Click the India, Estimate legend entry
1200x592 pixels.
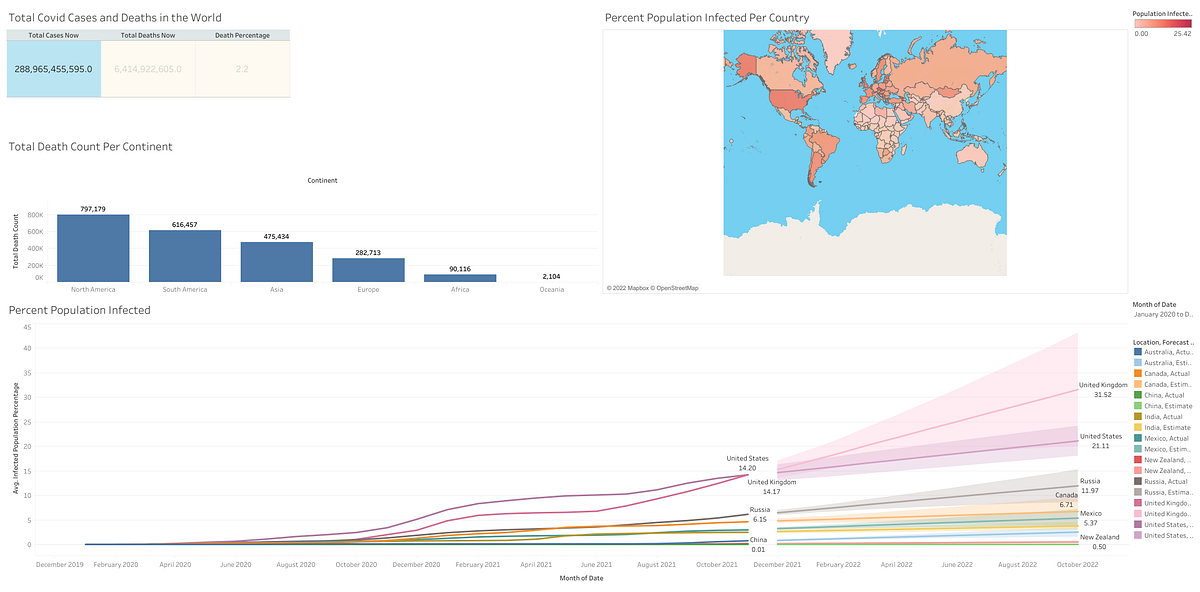pyautogui.click(x=1163, y=427)
